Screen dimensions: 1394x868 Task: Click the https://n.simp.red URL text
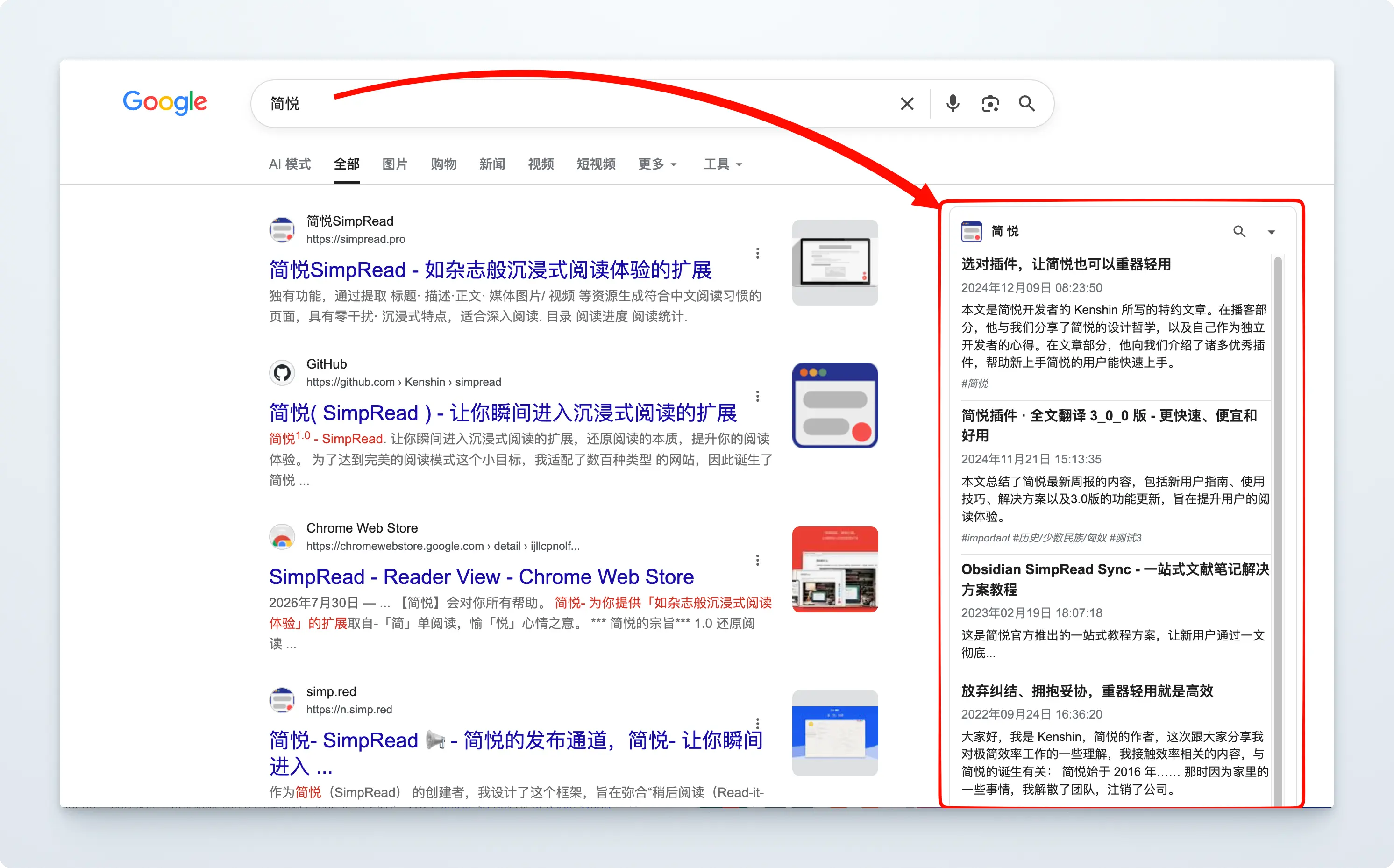pos(349,710)
